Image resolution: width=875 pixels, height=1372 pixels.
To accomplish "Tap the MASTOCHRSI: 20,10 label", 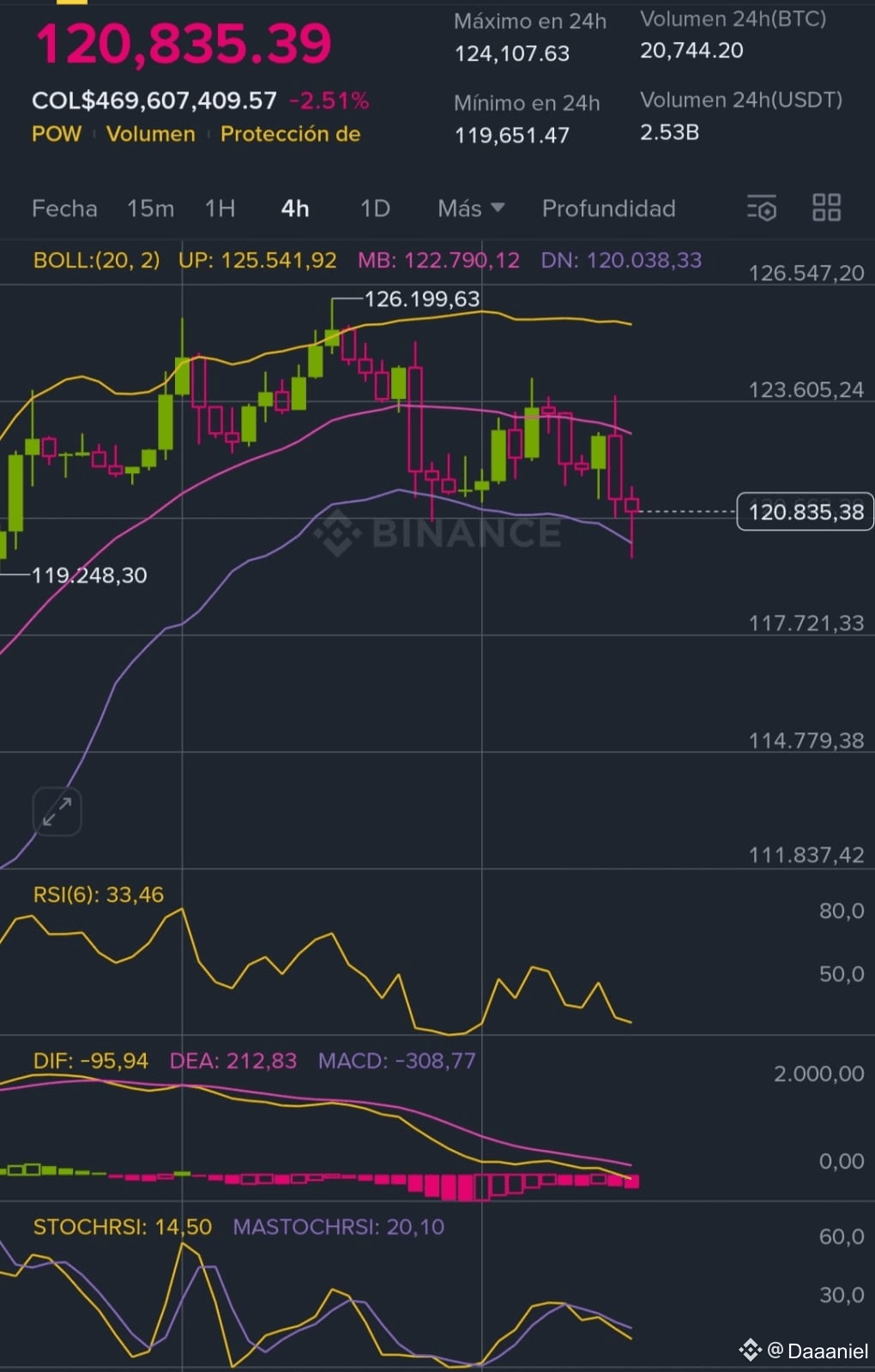I will [x=339, y=1227].
